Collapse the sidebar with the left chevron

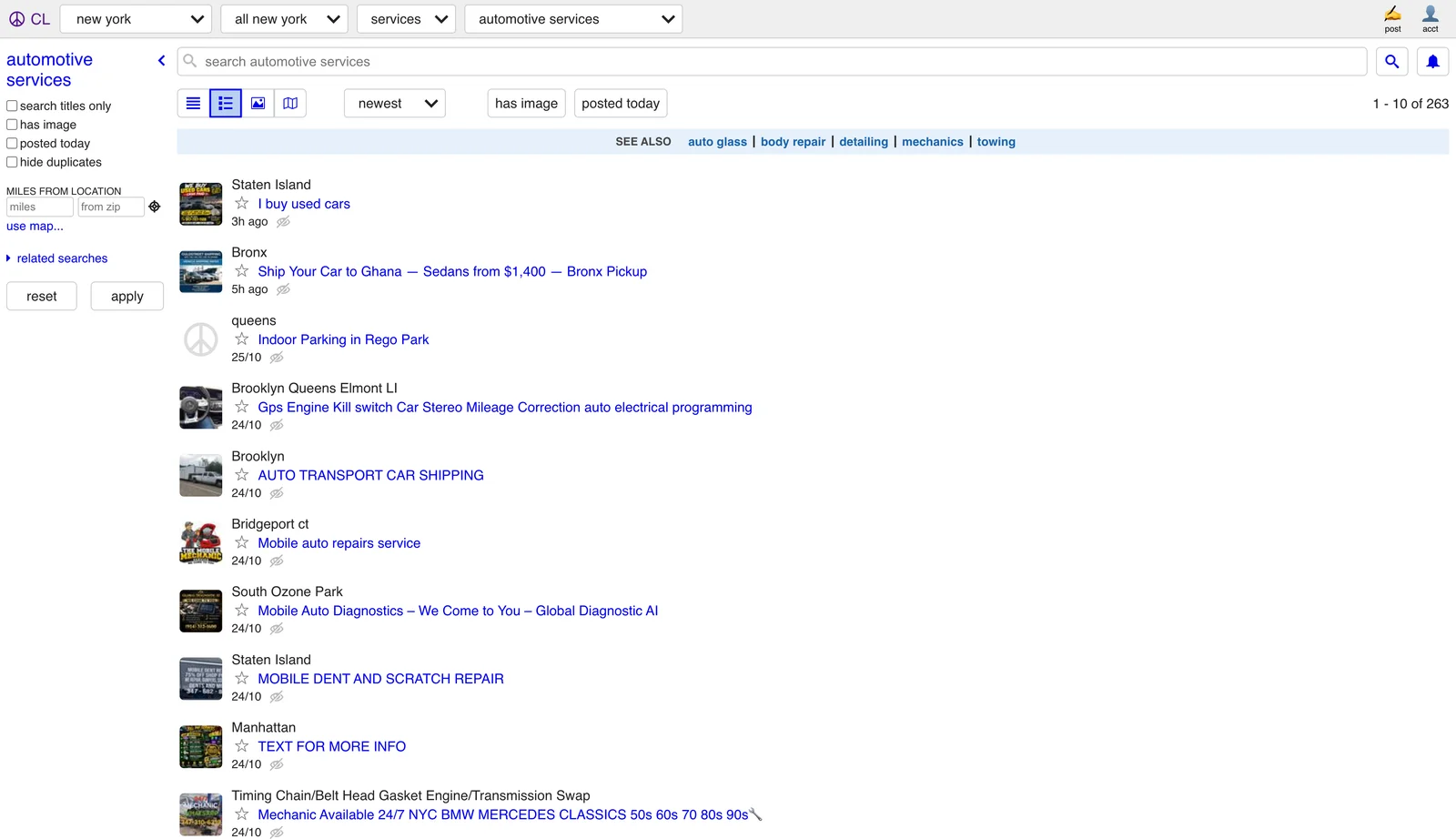pyautogui.click(x=161, y=61)
